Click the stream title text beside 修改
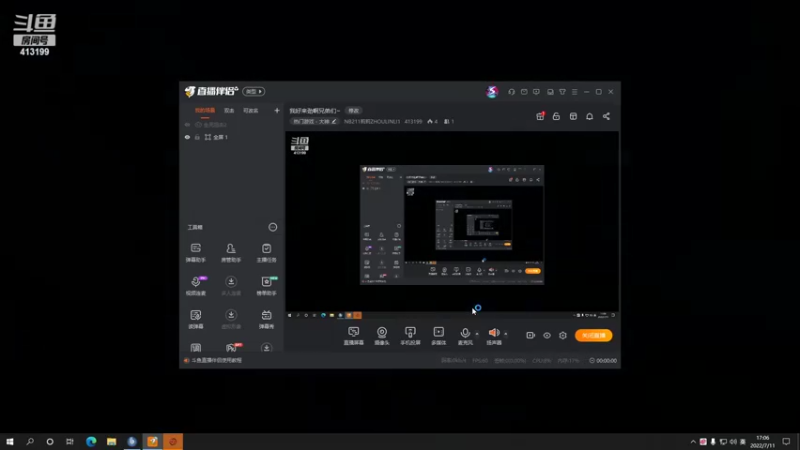 (x=314, y=110)
